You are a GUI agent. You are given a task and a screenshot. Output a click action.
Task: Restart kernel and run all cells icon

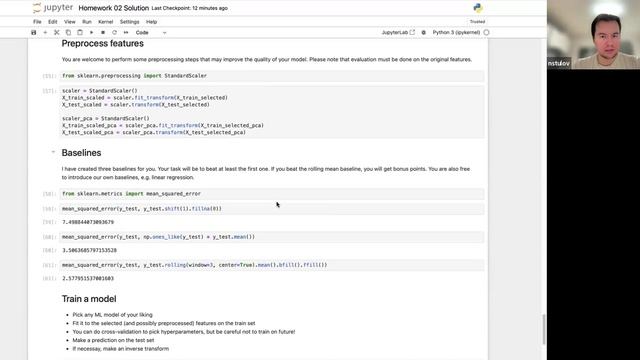tap(126, 33)
